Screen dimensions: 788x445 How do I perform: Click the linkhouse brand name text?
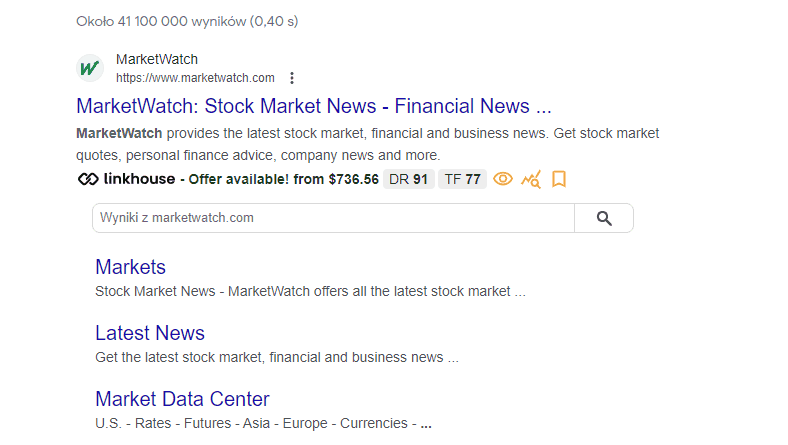coord(139,179)
